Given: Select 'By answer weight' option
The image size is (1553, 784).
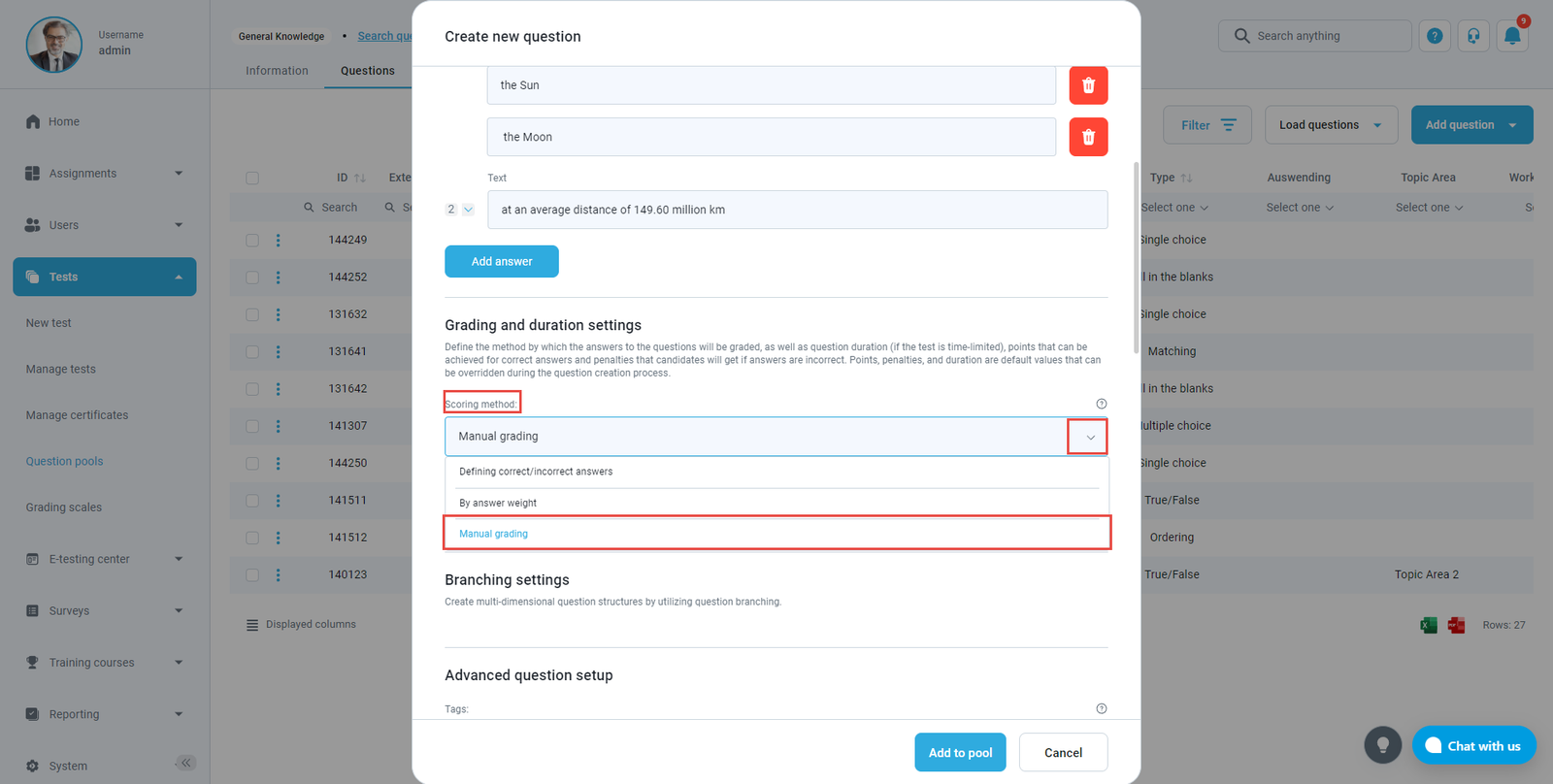Looking at the screenshot, I should click(x=498, y=503).
